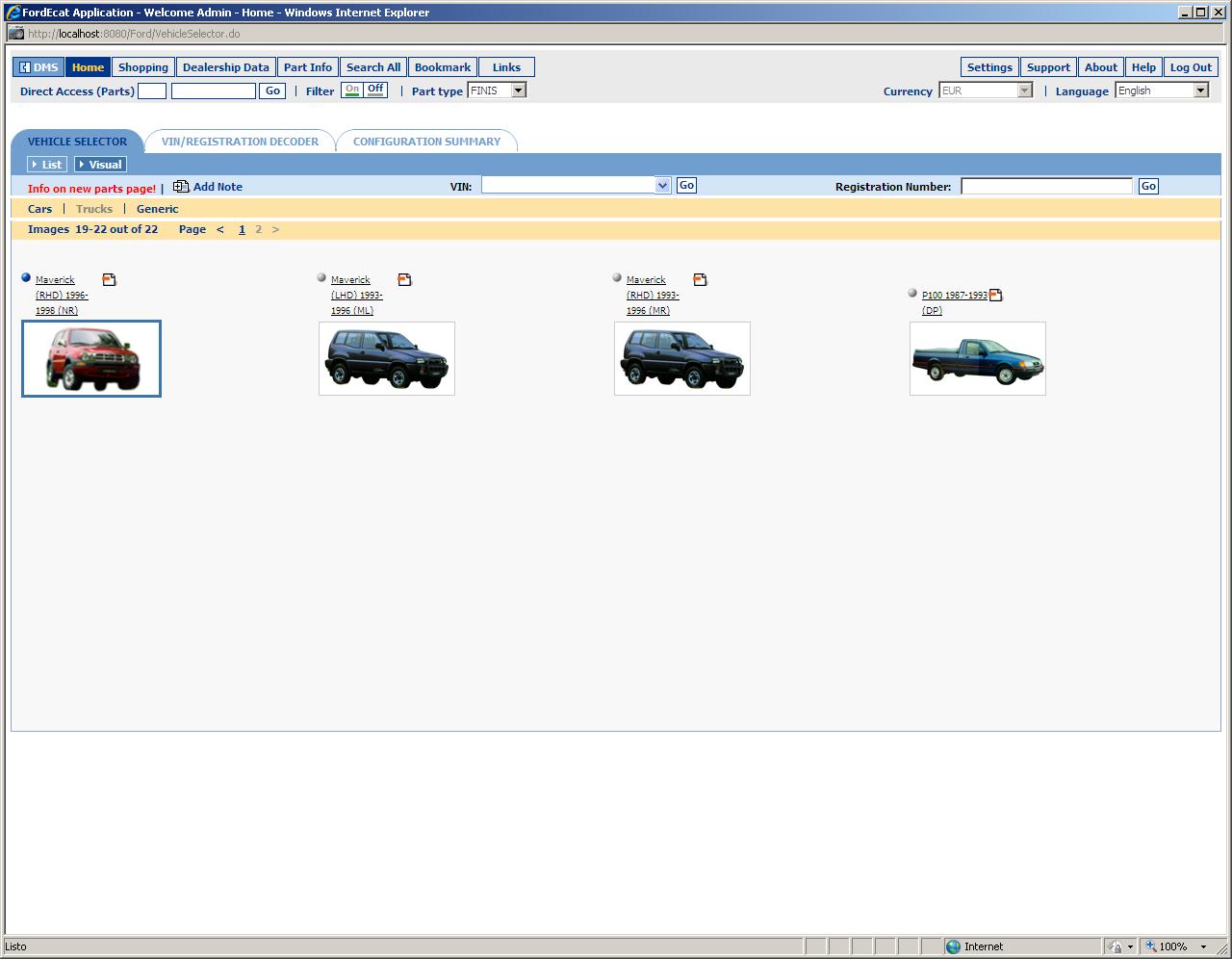
Task: Click Go next to Direct Access field
Action: point(272,91)
